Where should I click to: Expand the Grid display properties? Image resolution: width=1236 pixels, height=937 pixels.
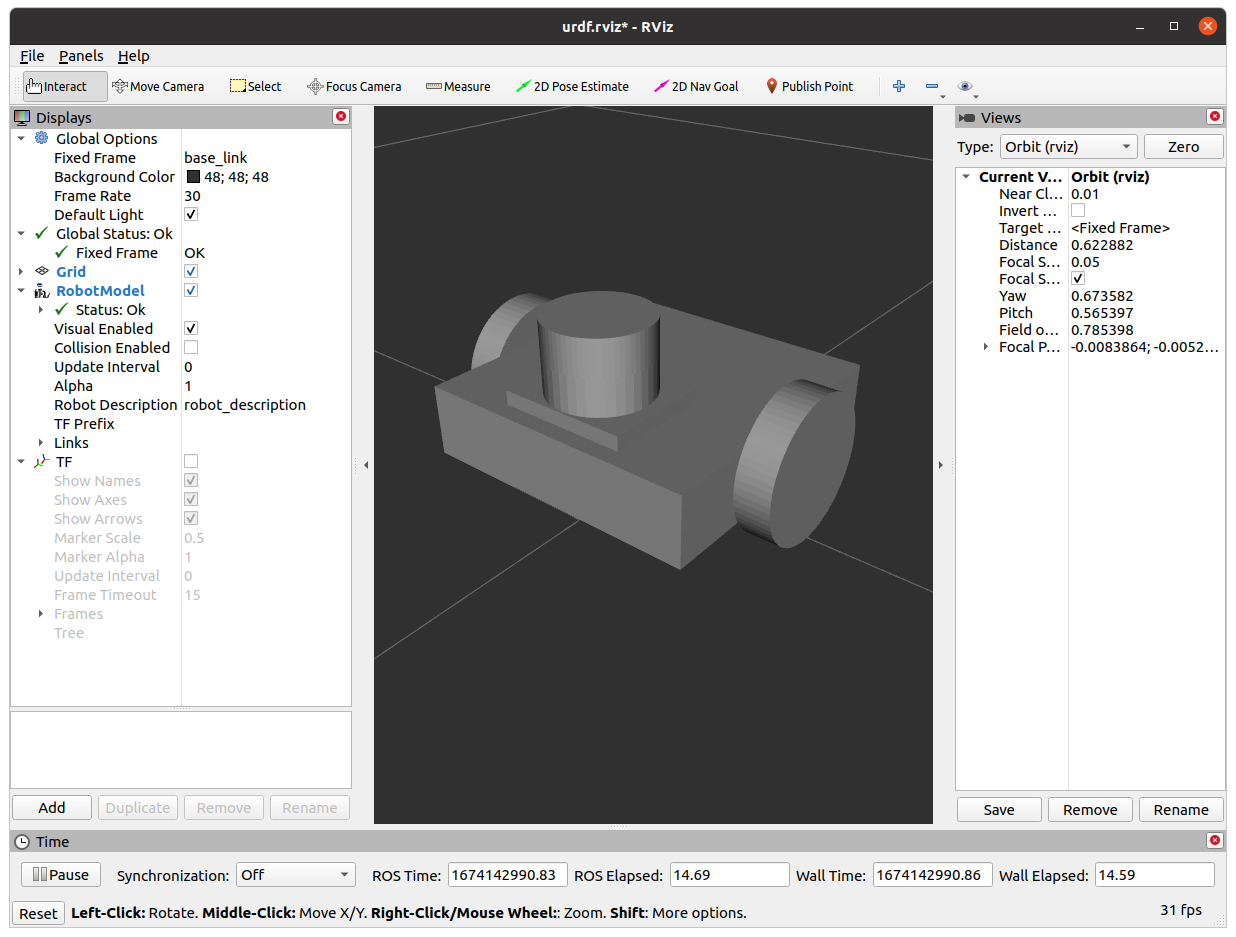21,271
